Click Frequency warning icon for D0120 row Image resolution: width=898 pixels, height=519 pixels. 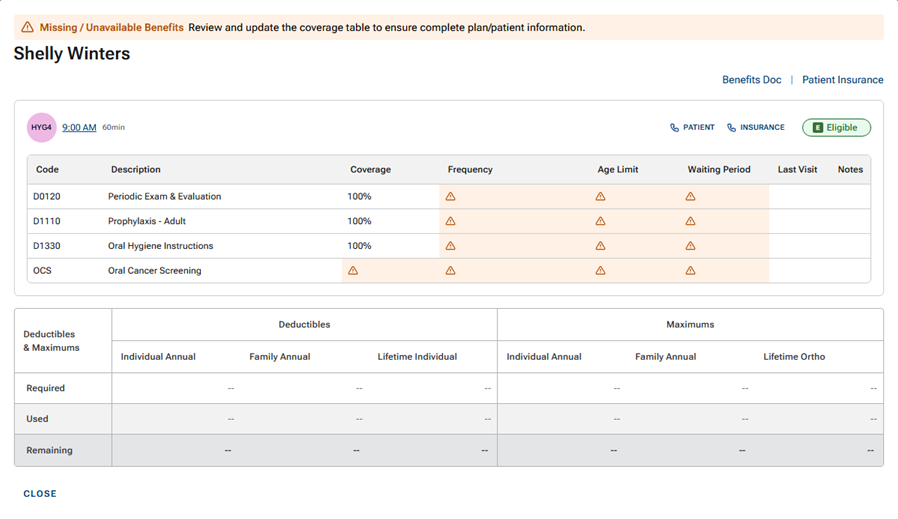(x=450, y=197)
